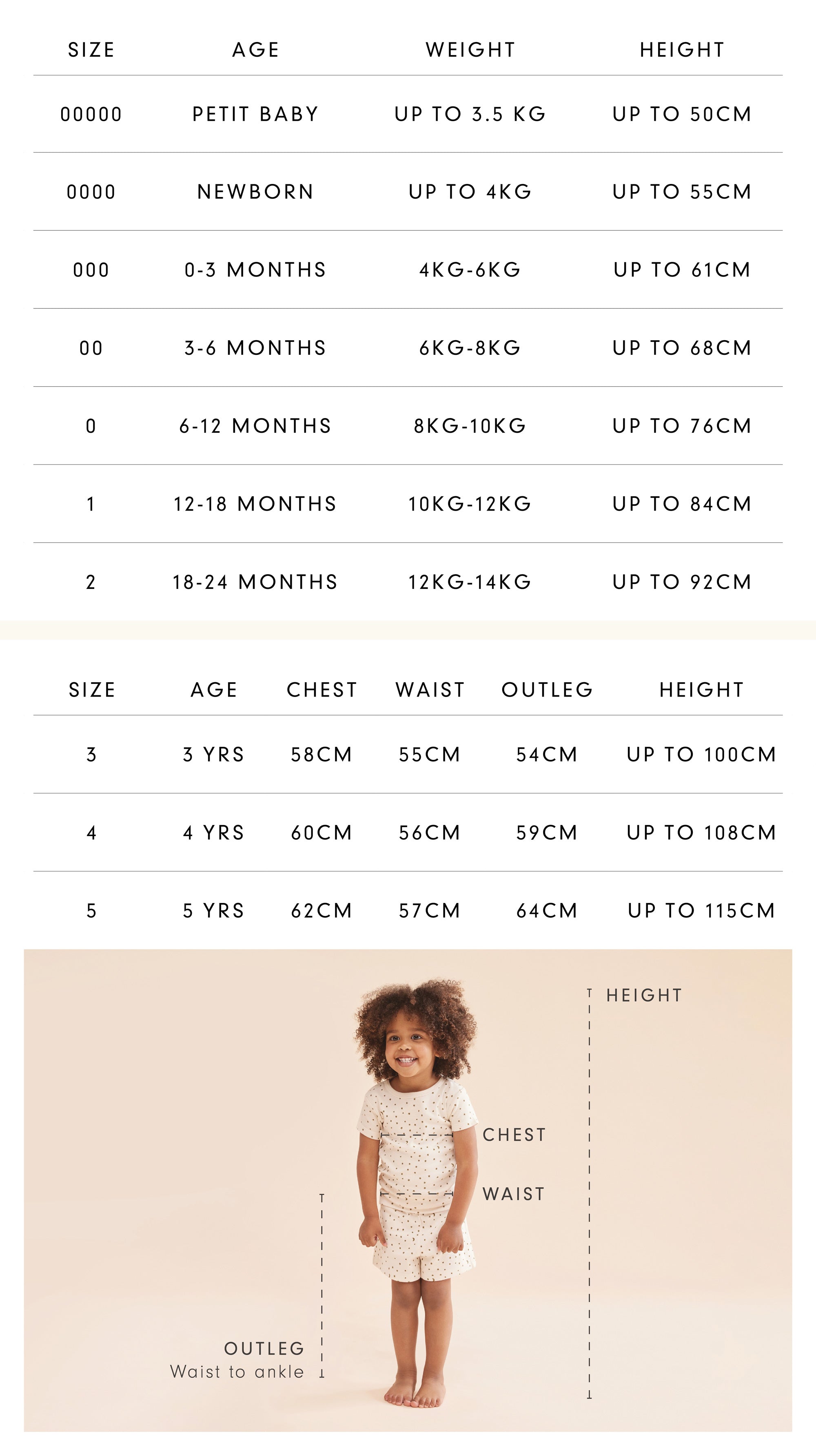The image size is (816, 1456).
Task: Click the 0-3 MONTHS age cell
Action: click(x=255, y=270)
